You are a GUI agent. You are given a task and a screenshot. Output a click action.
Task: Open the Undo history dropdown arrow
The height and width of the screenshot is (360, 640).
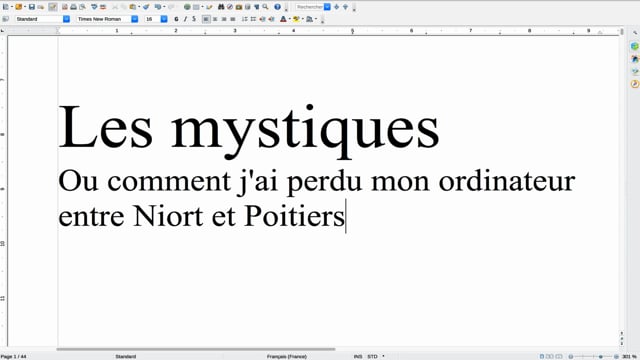click(x=164, y=7)
